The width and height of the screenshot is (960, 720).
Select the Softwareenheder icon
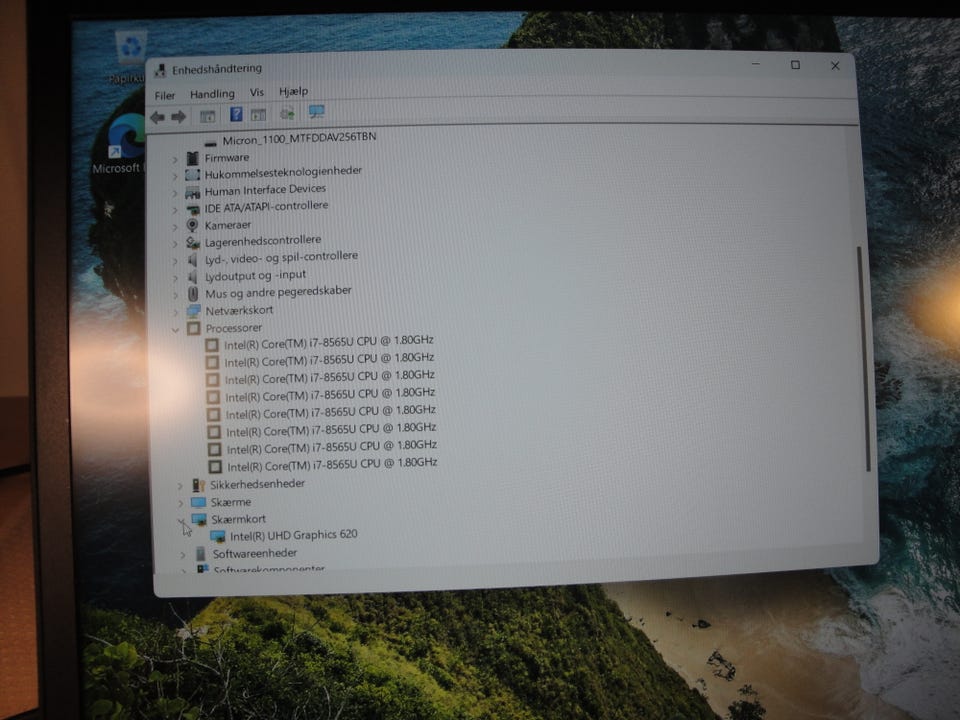click(x=200, y=554)
